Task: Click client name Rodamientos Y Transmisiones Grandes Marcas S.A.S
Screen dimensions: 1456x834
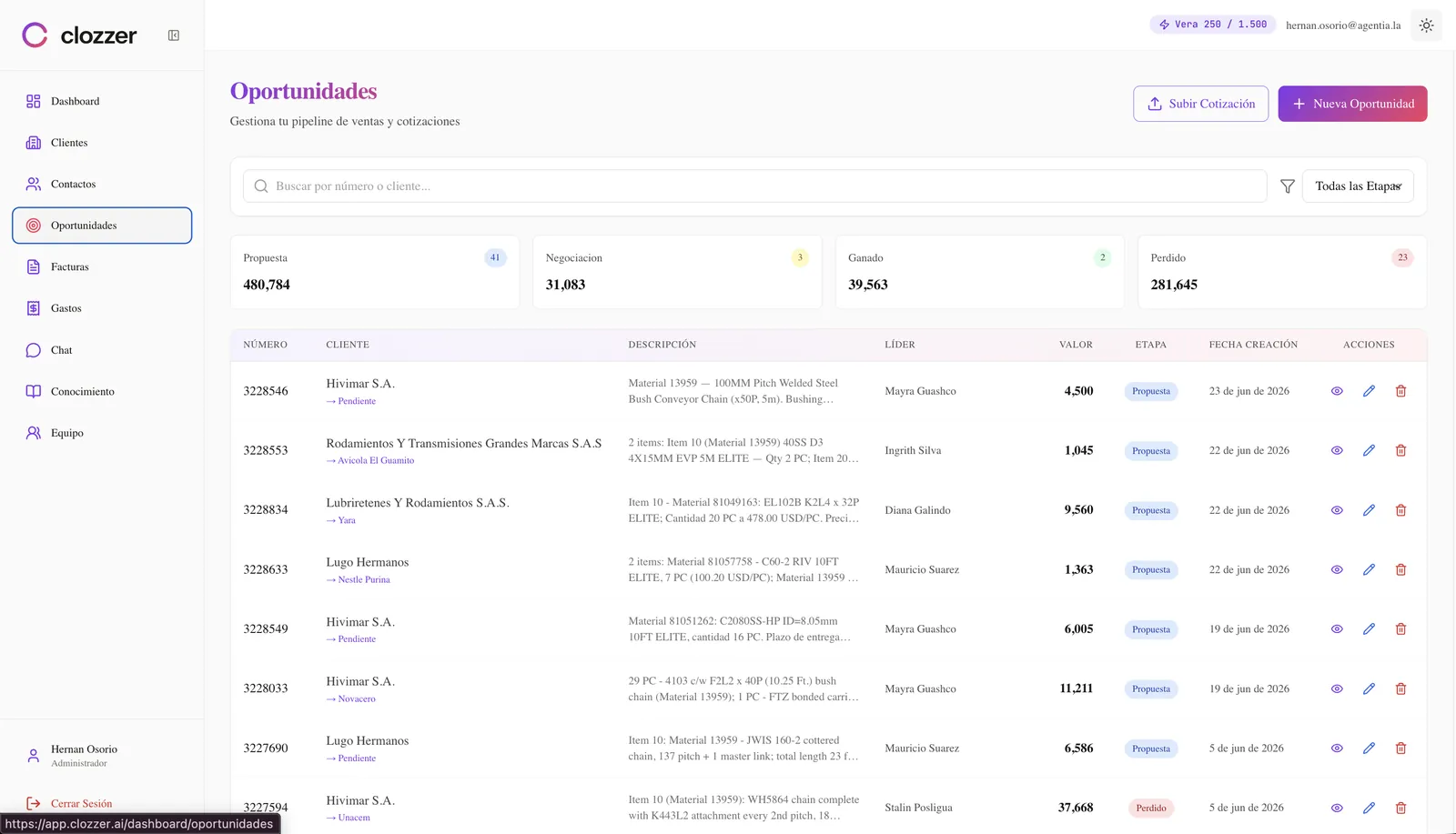Action: click(464, 444)
